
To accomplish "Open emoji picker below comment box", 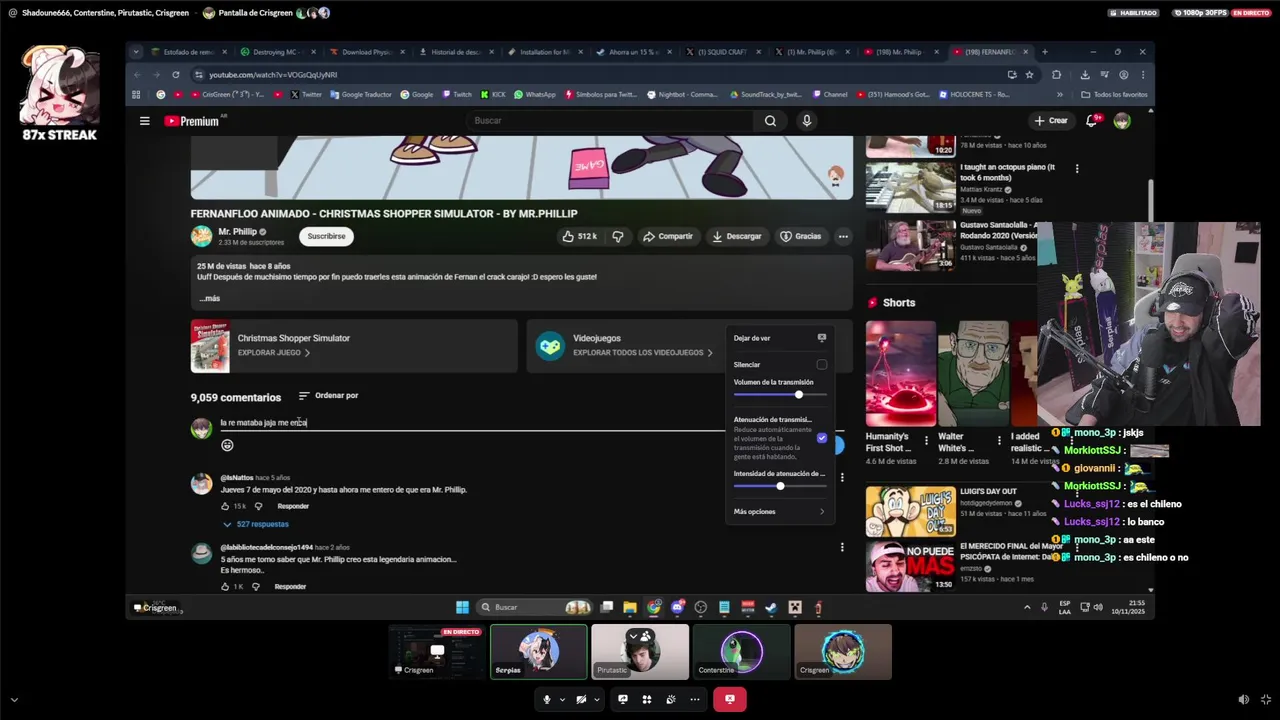I will 227,445.
